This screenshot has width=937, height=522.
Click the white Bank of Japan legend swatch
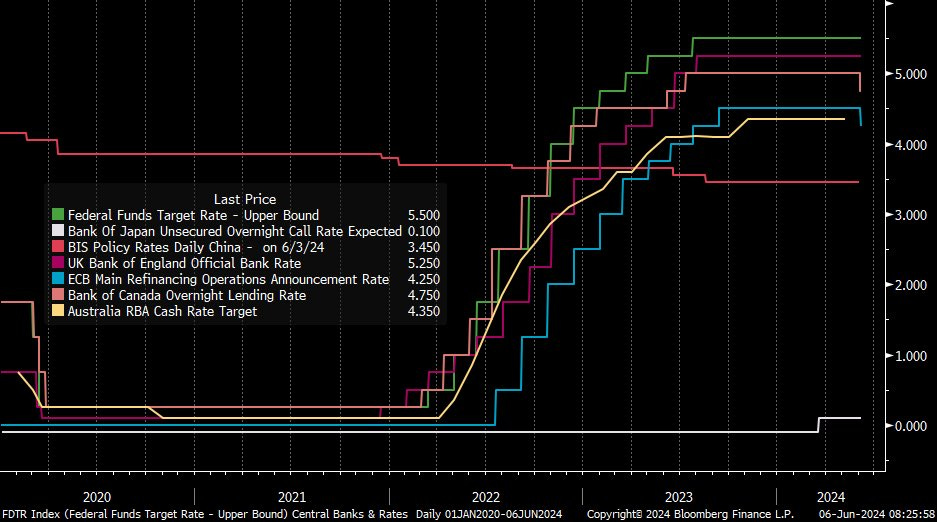(57, 231)
